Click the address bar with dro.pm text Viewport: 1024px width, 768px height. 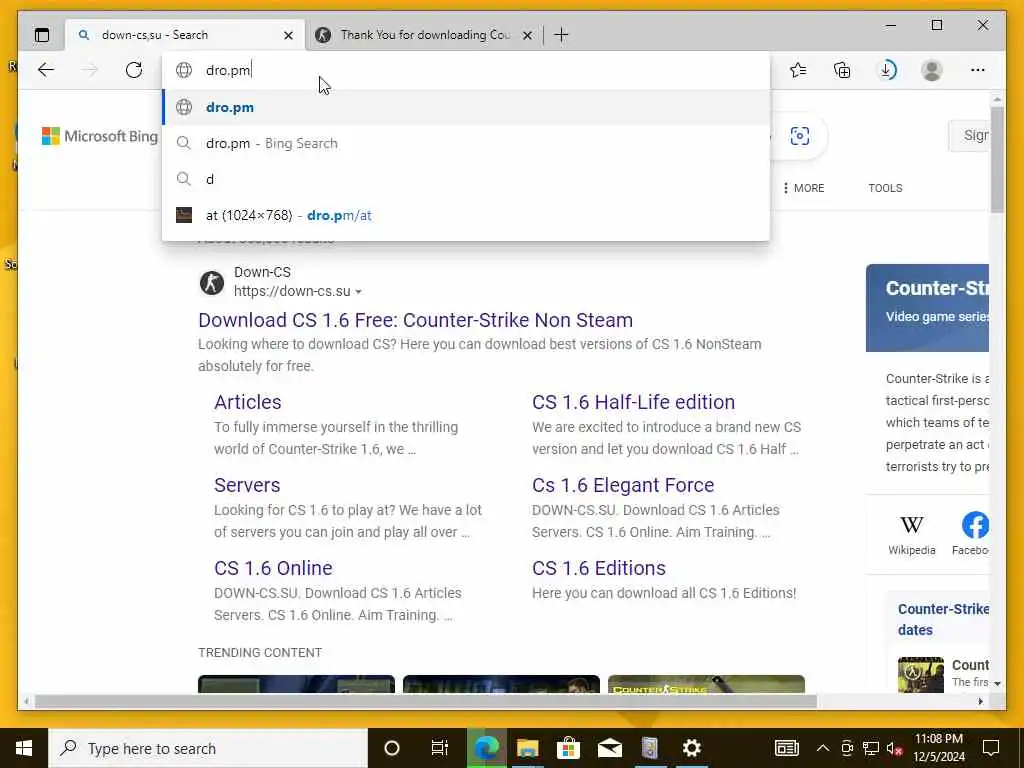pos(466,70)
